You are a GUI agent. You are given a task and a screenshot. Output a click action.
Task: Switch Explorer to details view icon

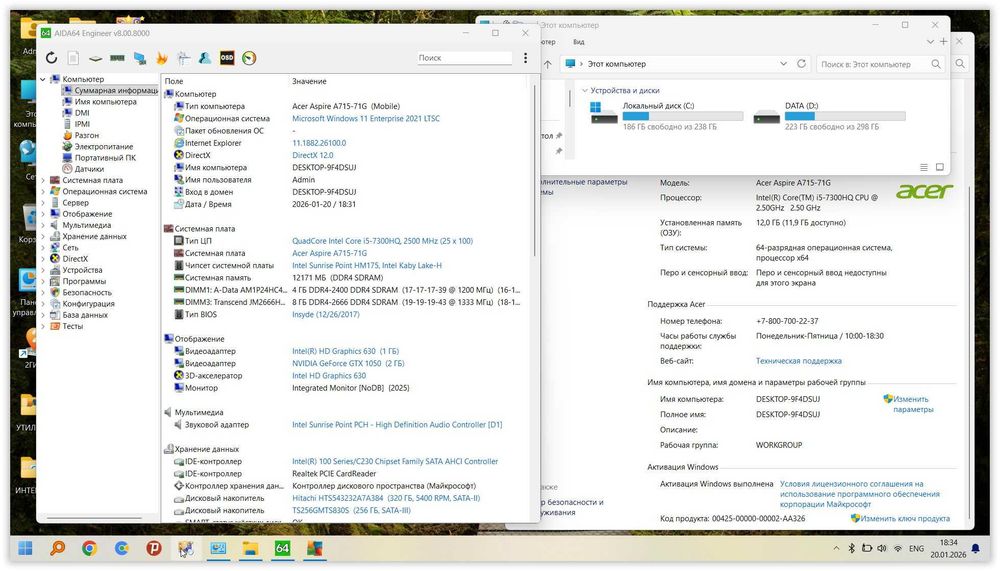tap(923, 167)
